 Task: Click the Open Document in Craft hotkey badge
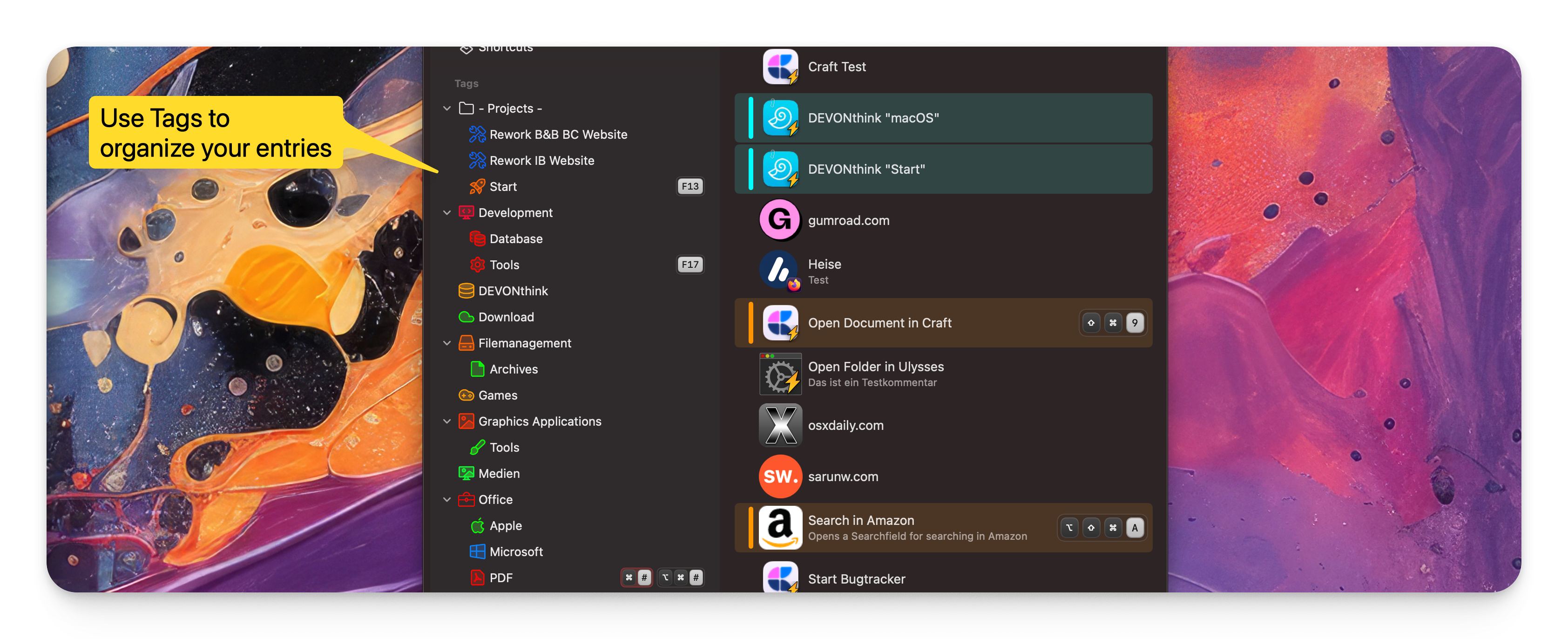coord(1112,323)
